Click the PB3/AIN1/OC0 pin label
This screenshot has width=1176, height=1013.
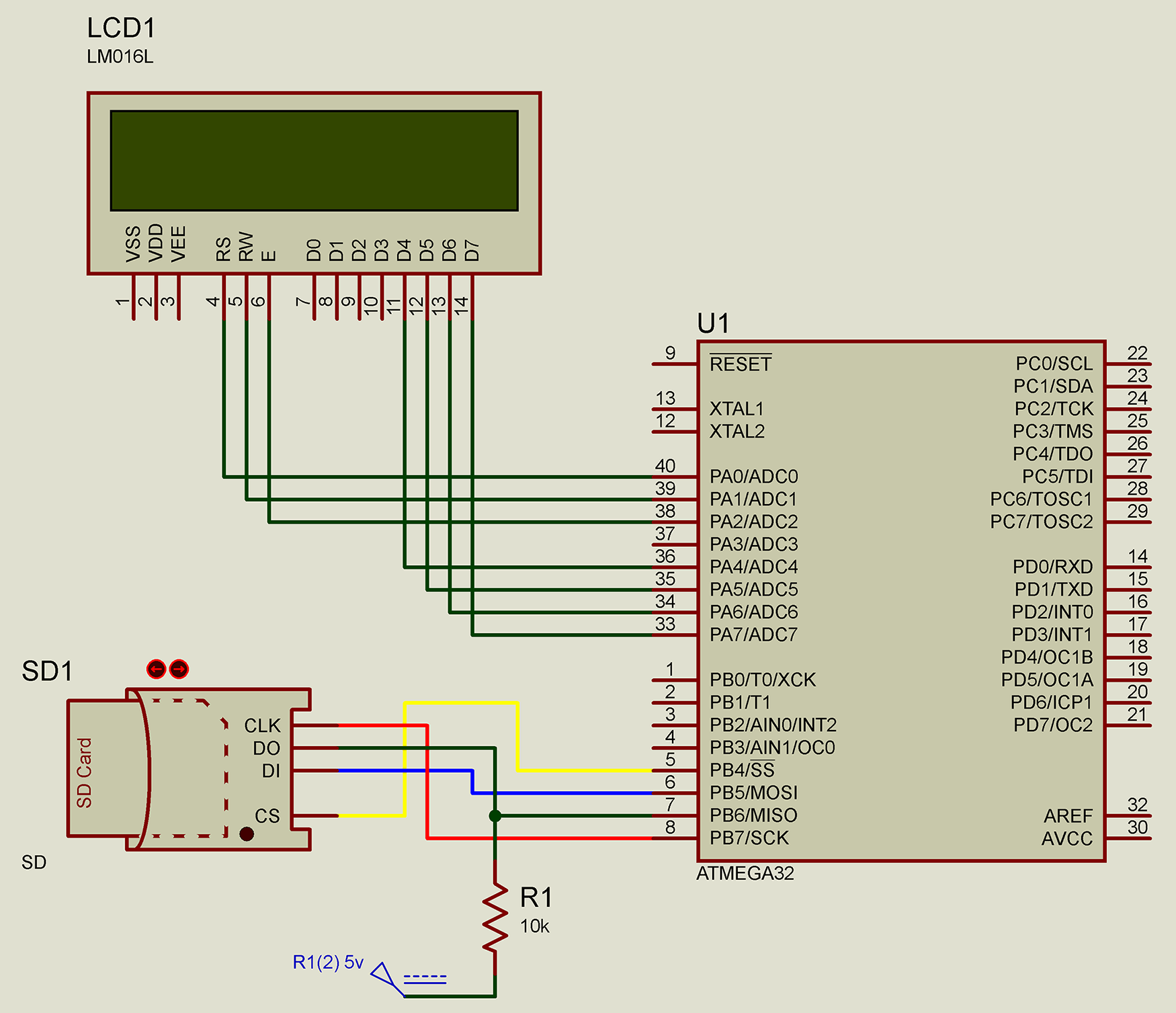coord(772,747)
